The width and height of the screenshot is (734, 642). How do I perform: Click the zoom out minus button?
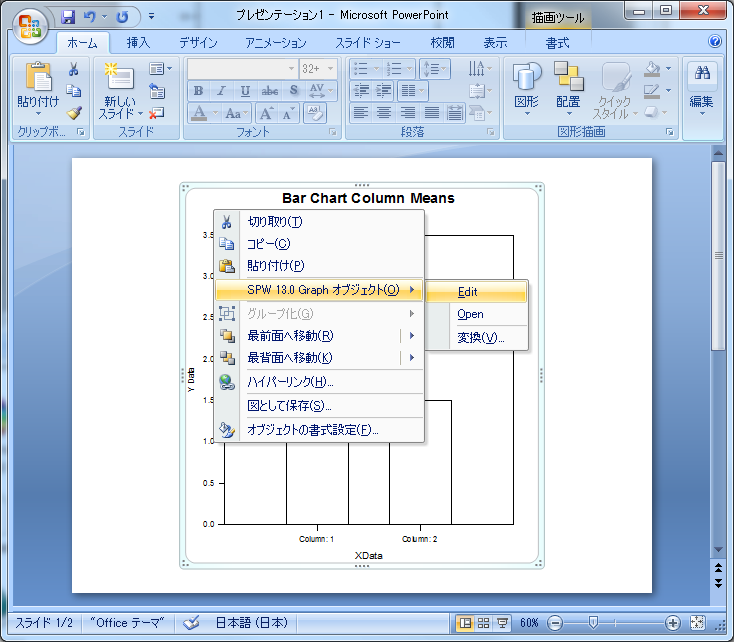click(x=555, y=623)
